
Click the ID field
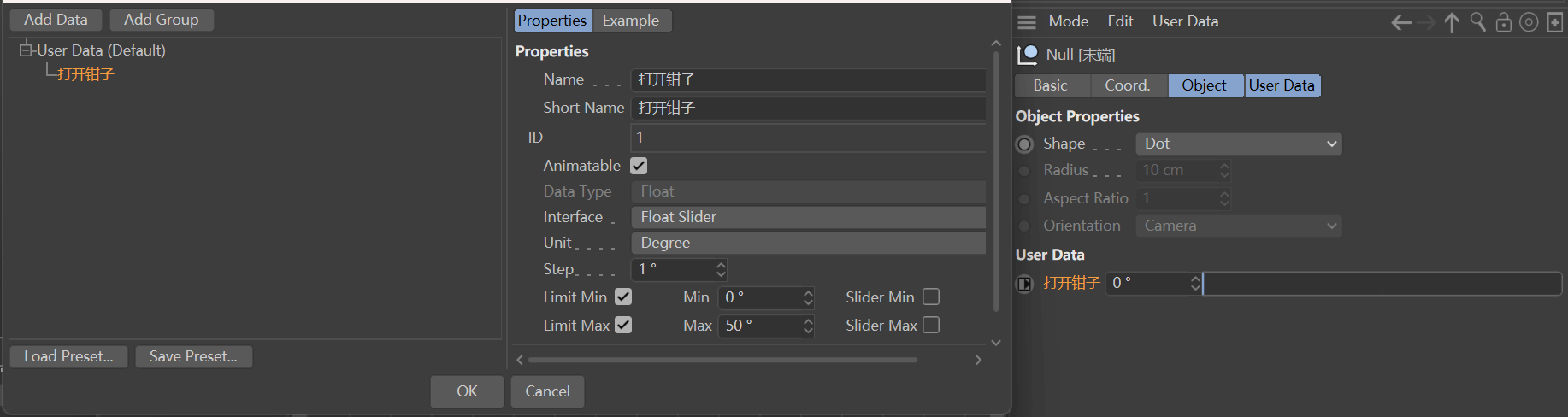coord(808,138)
